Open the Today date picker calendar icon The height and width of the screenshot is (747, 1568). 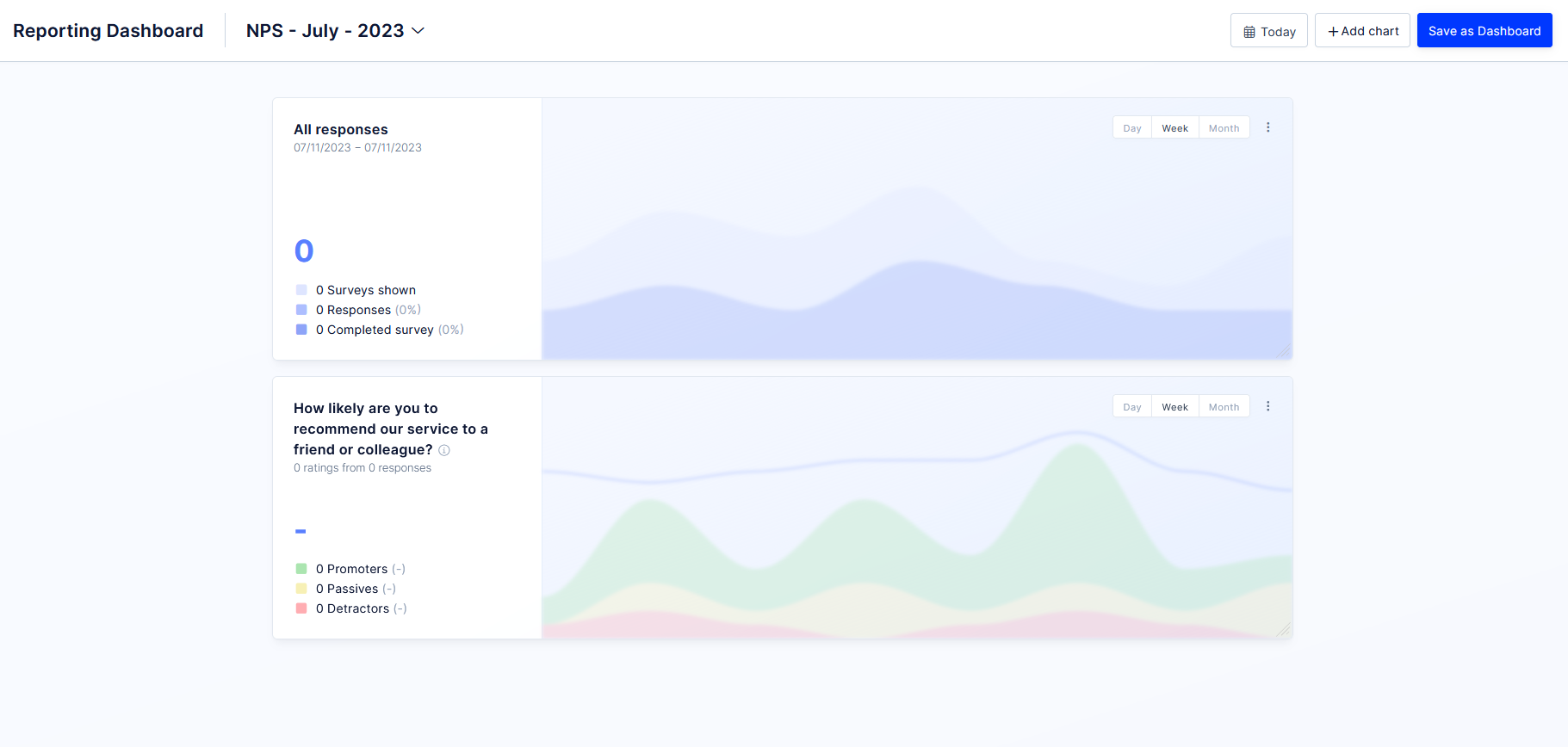pyautogui.click(x=1249, y=32)
